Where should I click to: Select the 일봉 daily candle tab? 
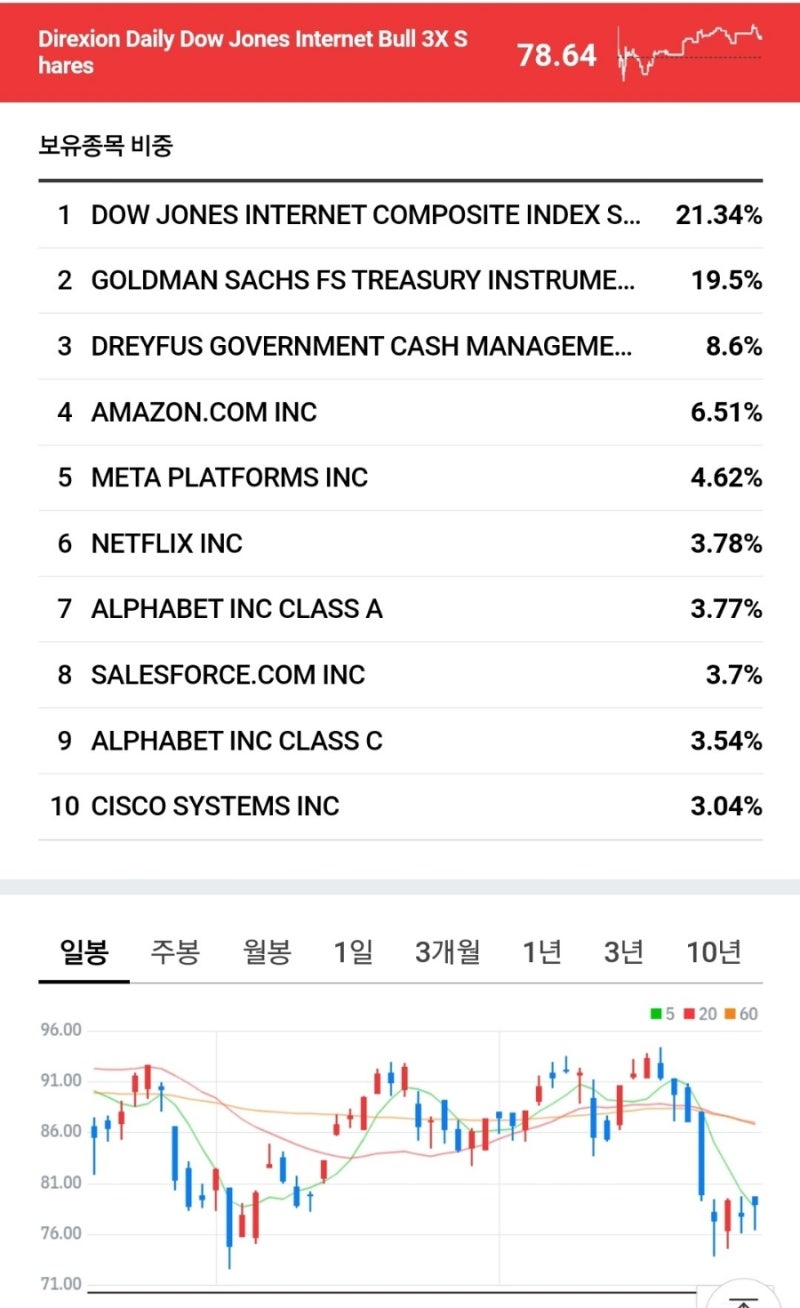[83, 952]
